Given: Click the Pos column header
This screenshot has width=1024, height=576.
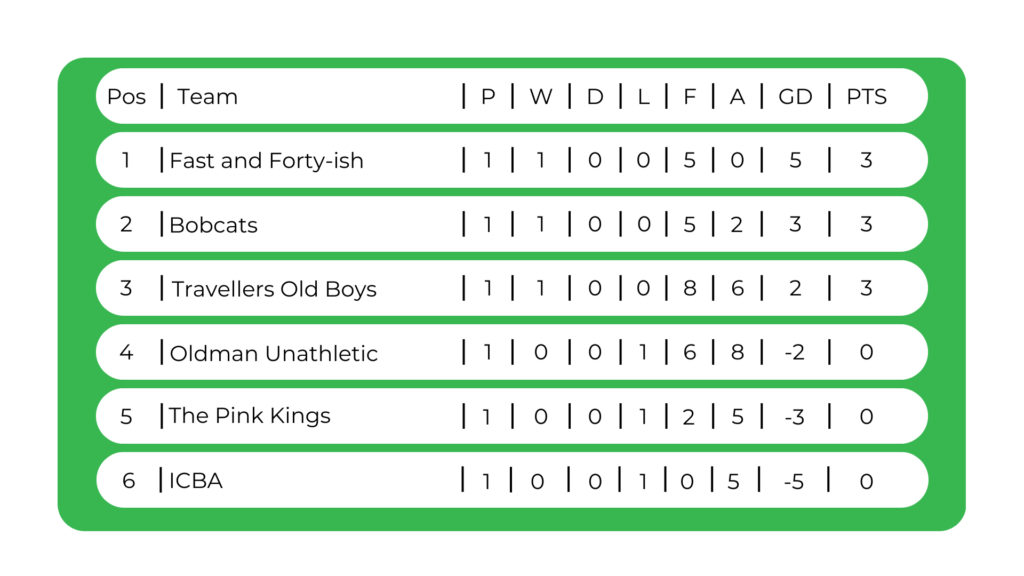Looking at the screenshot, I should point(126,97).
